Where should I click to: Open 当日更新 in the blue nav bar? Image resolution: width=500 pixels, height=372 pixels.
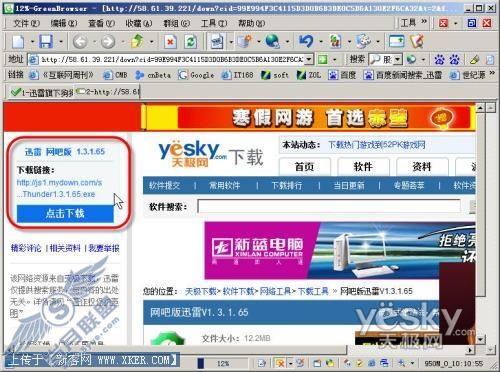coord(349,186)
